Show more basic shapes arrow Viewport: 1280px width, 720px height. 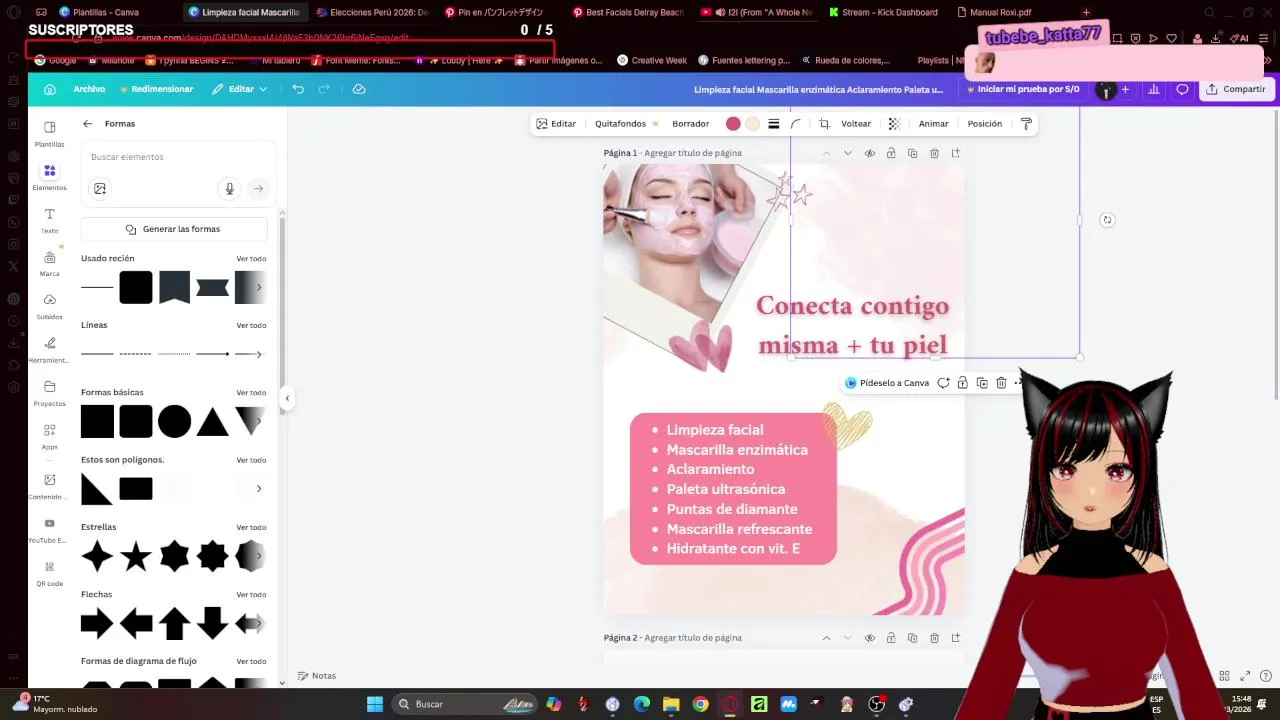[x=259, y=421]
